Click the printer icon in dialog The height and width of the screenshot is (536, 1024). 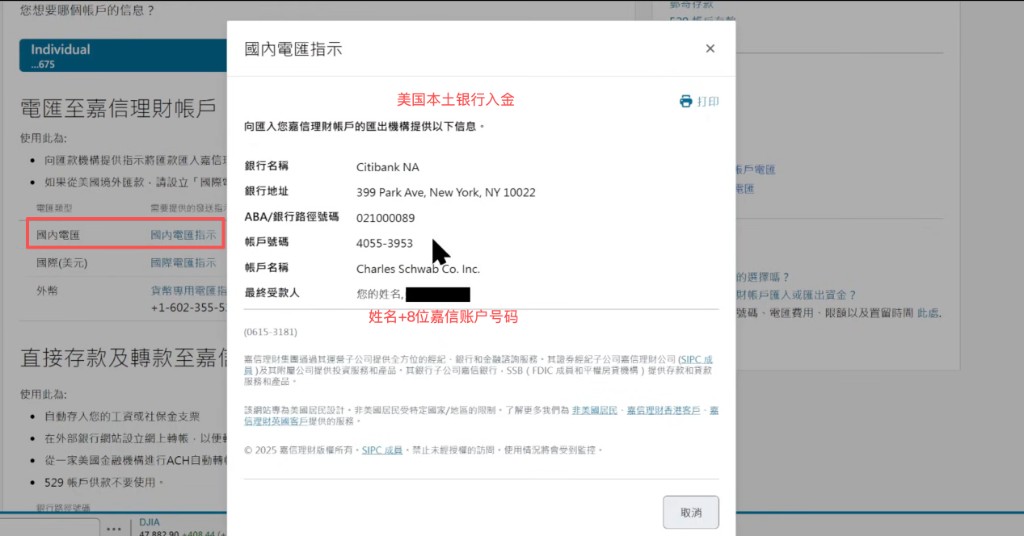pos(686,101)
